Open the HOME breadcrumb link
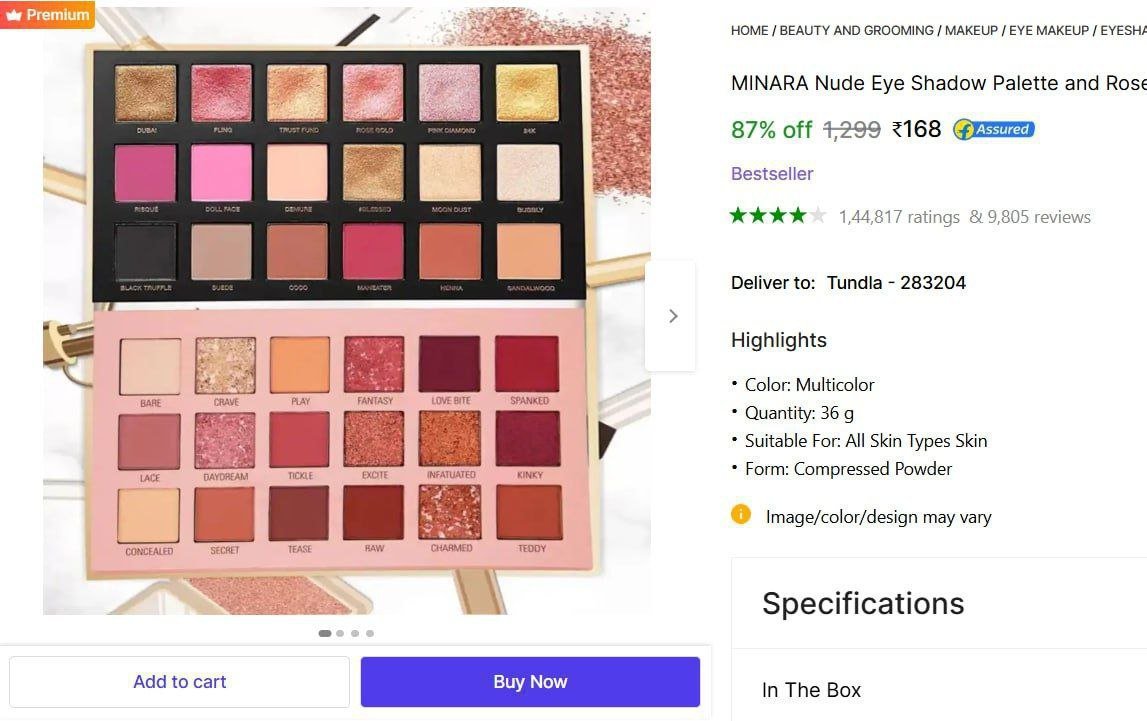This screenshot has width=1147, height=721. click(749, 30)
